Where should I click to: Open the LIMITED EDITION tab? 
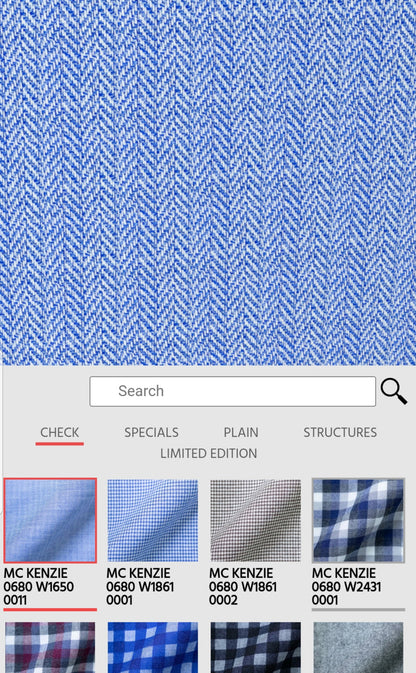[209, 453]
